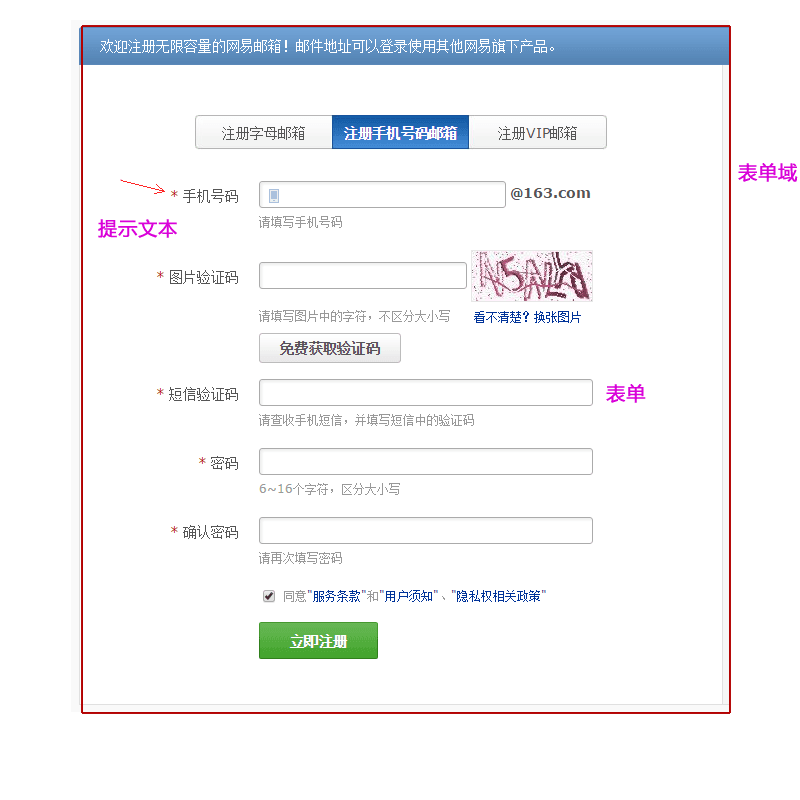Screen dimensions: 800x800
Task: Select the 注册手机号码邮箱 tab
Action: [x=401, y=133]
